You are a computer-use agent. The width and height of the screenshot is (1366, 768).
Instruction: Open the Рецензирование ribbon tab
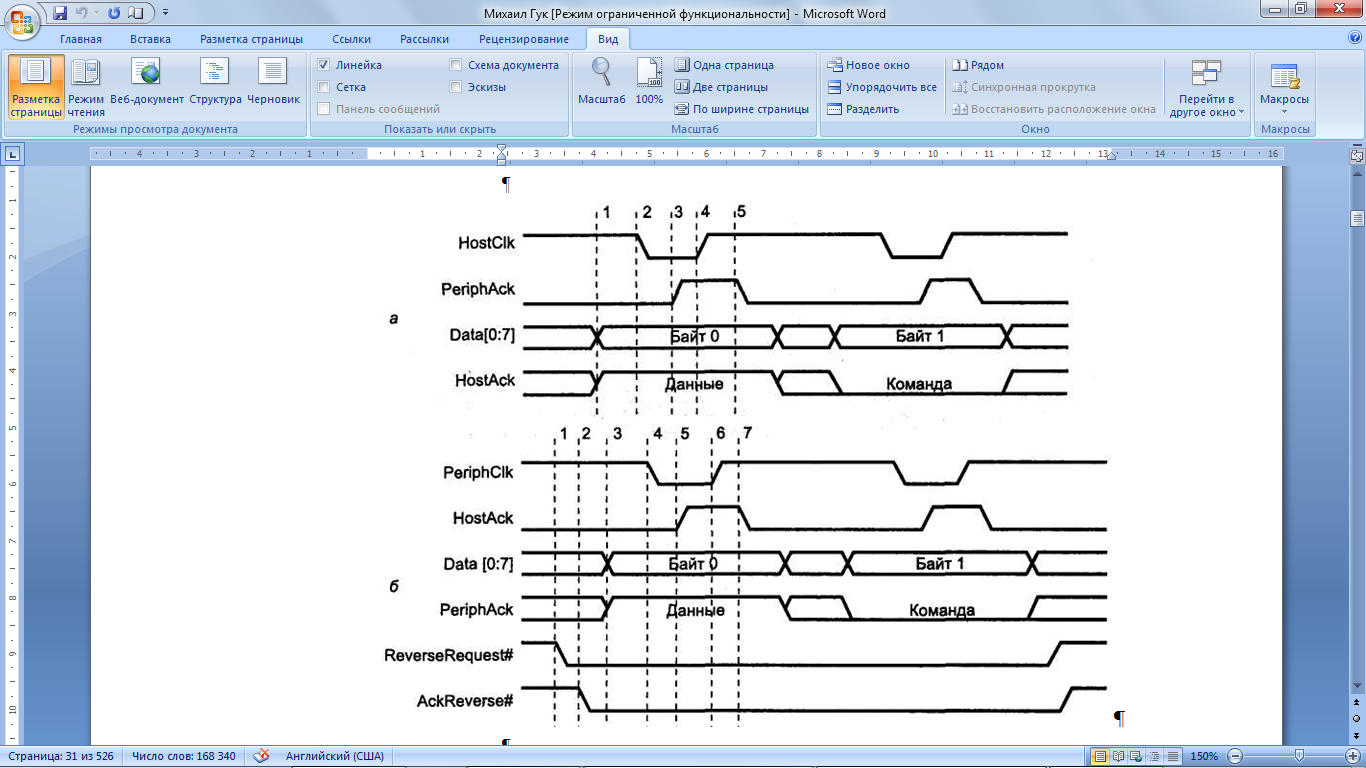point(524,39)
